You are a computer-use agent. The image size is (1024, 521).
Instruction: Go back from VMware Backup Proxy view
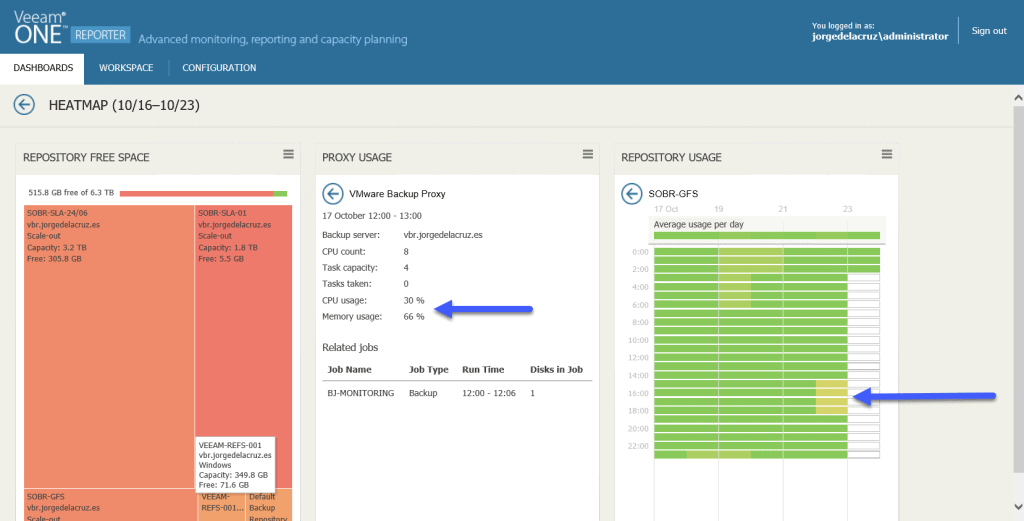pyautogui.click(x=332, y=193)
